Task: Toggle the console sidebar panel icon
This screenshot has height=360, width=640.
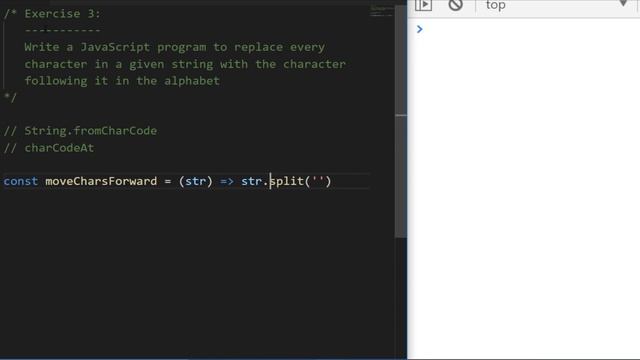Action: pyautogui.click(x=423, y=5)
